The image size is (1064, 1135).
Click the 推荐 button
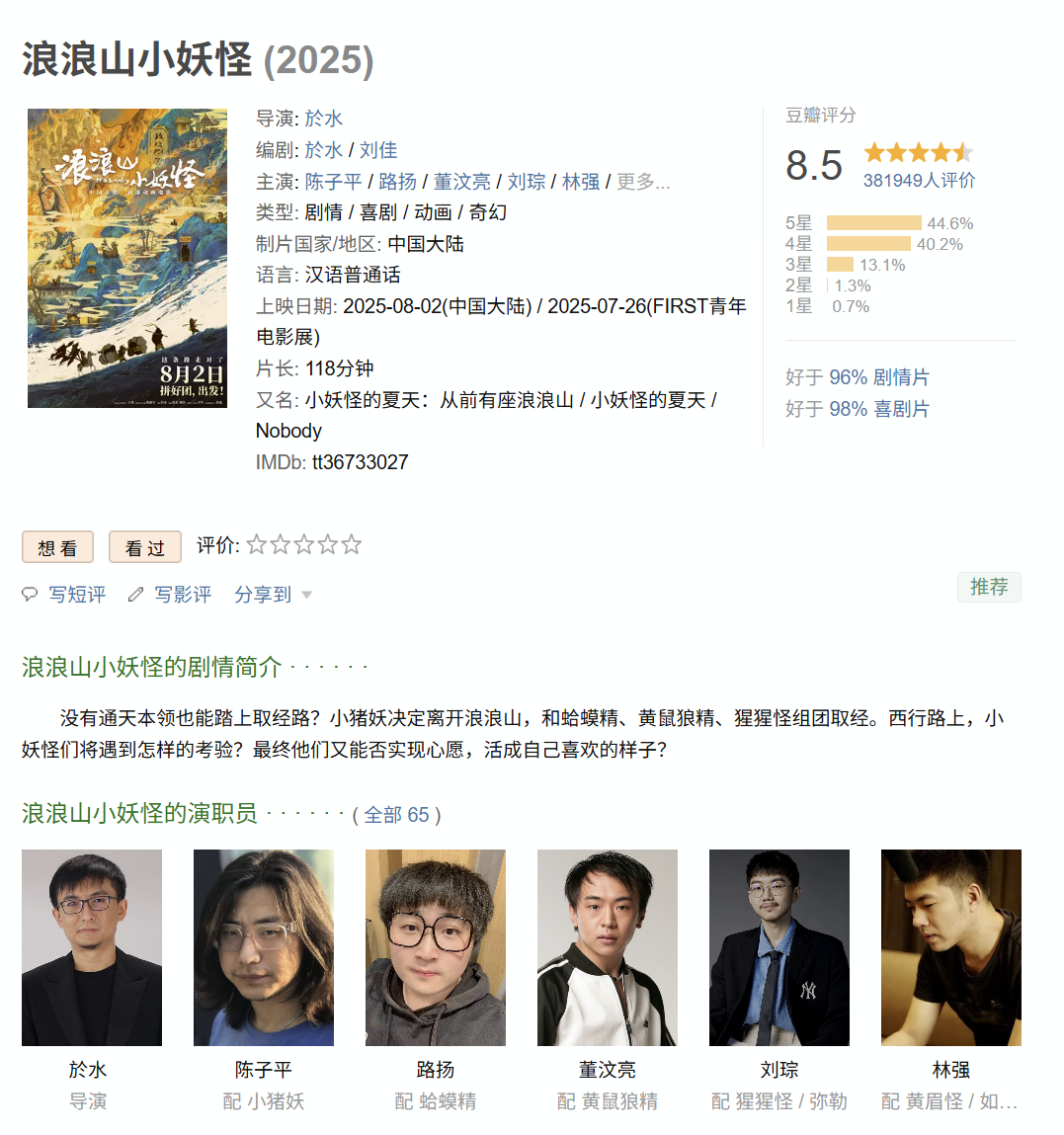[x=990, y=587]
